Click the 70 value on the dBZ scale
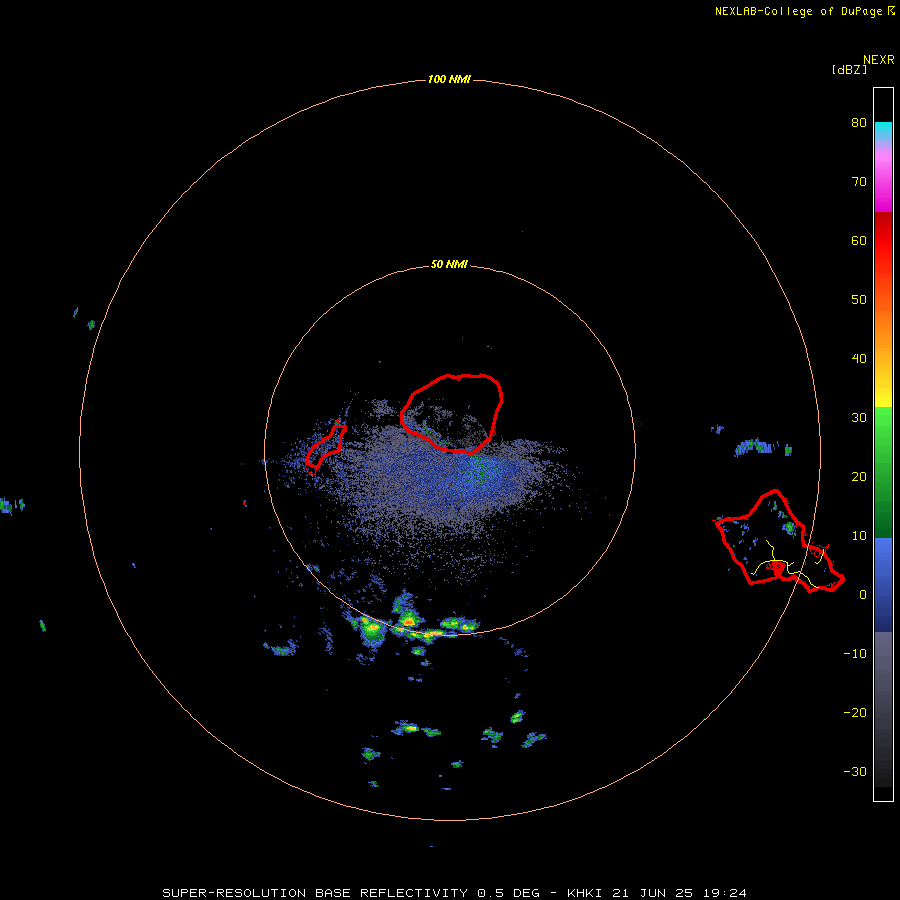 click(859, 181)
